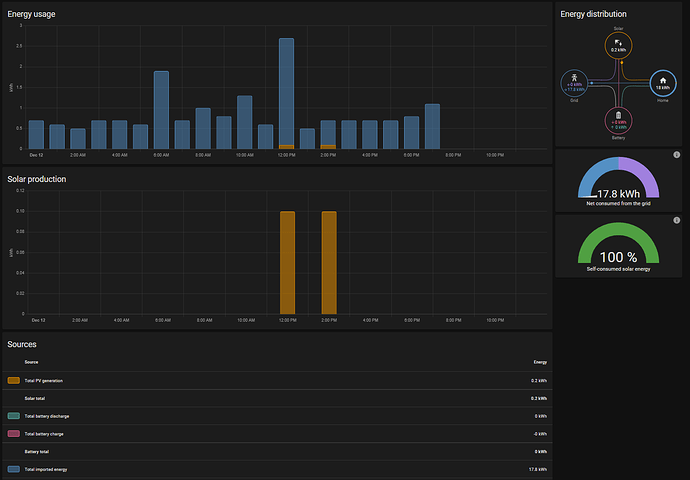This screenshot has width=690, height=480.
Task: Click the "Solar total" row label
Action: coord(35,399)
